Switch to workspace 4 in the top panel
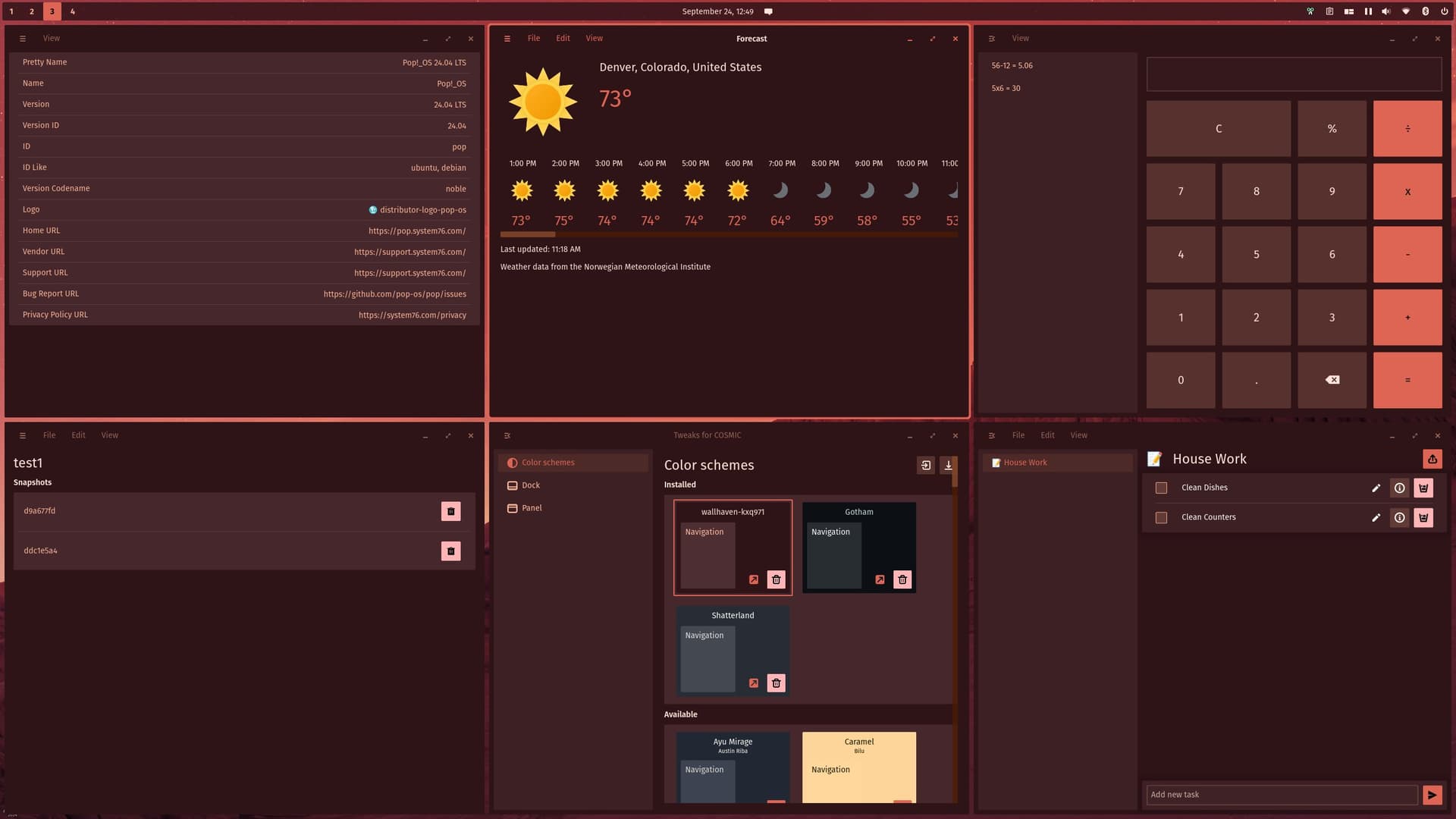The image size is (1456, 819). tap(73, 11)
